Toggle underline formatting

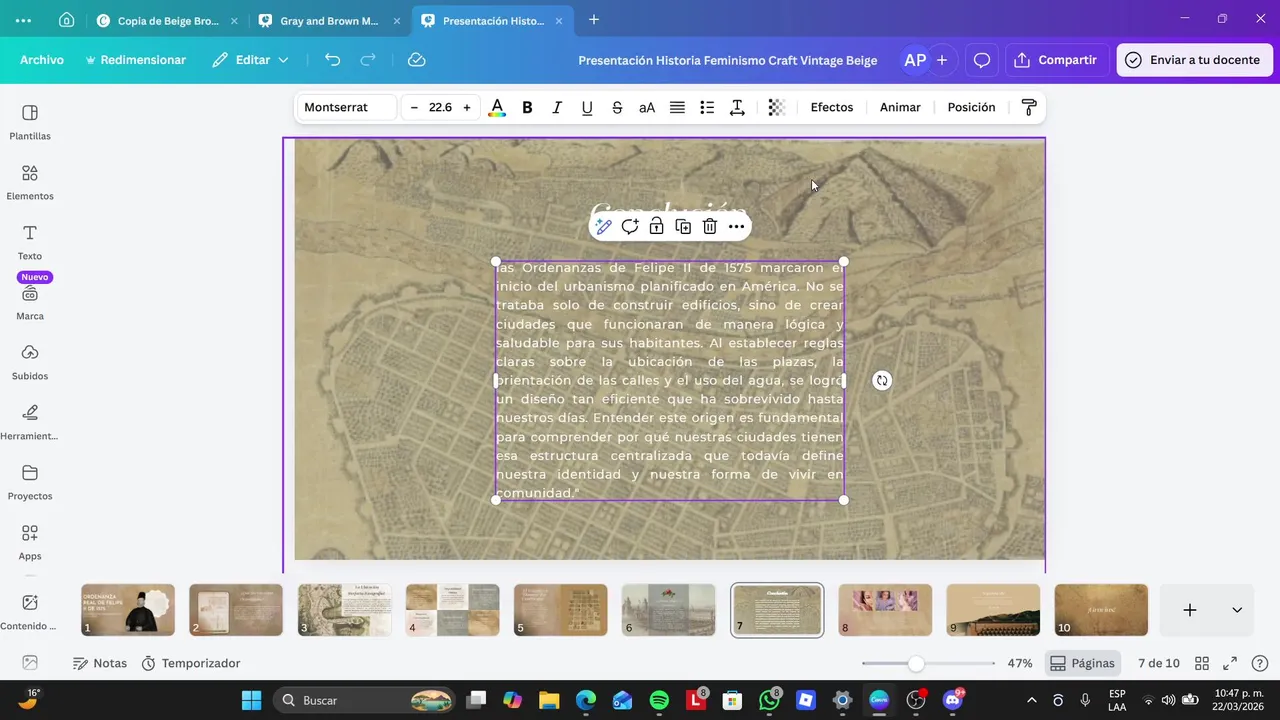(x=587, y=107)
